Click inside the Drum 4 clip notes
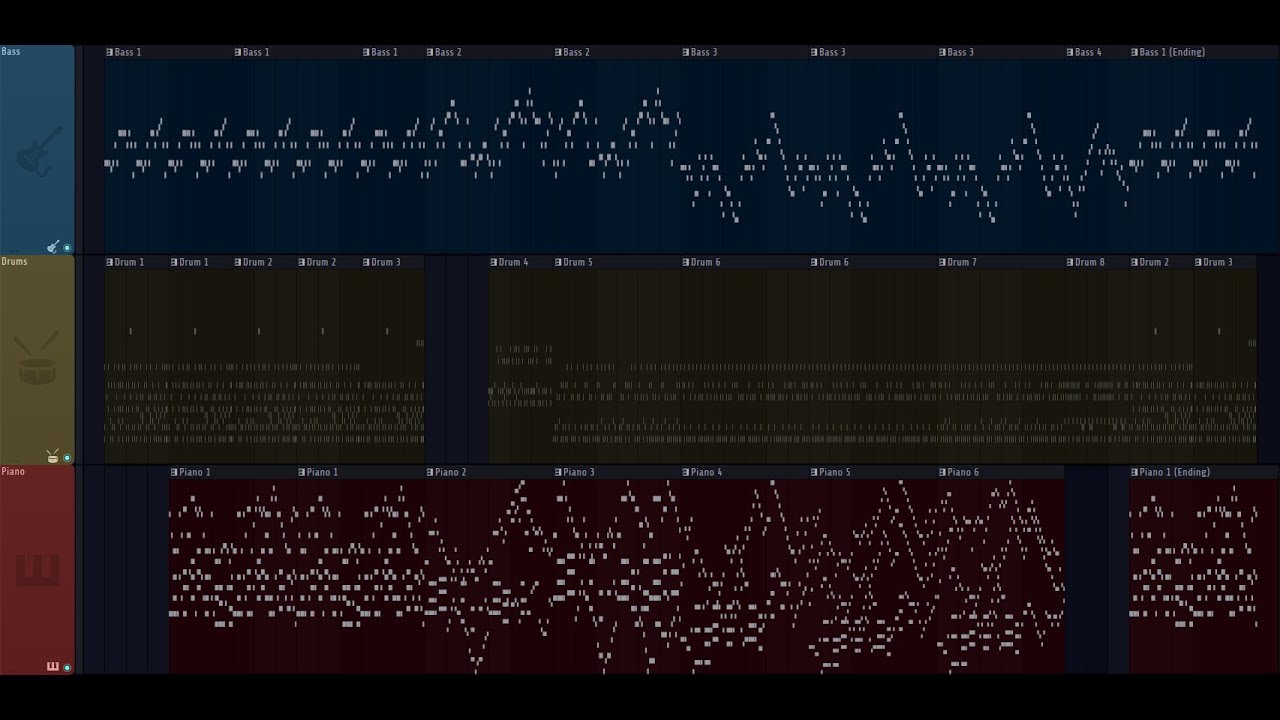 click(521, 365)
